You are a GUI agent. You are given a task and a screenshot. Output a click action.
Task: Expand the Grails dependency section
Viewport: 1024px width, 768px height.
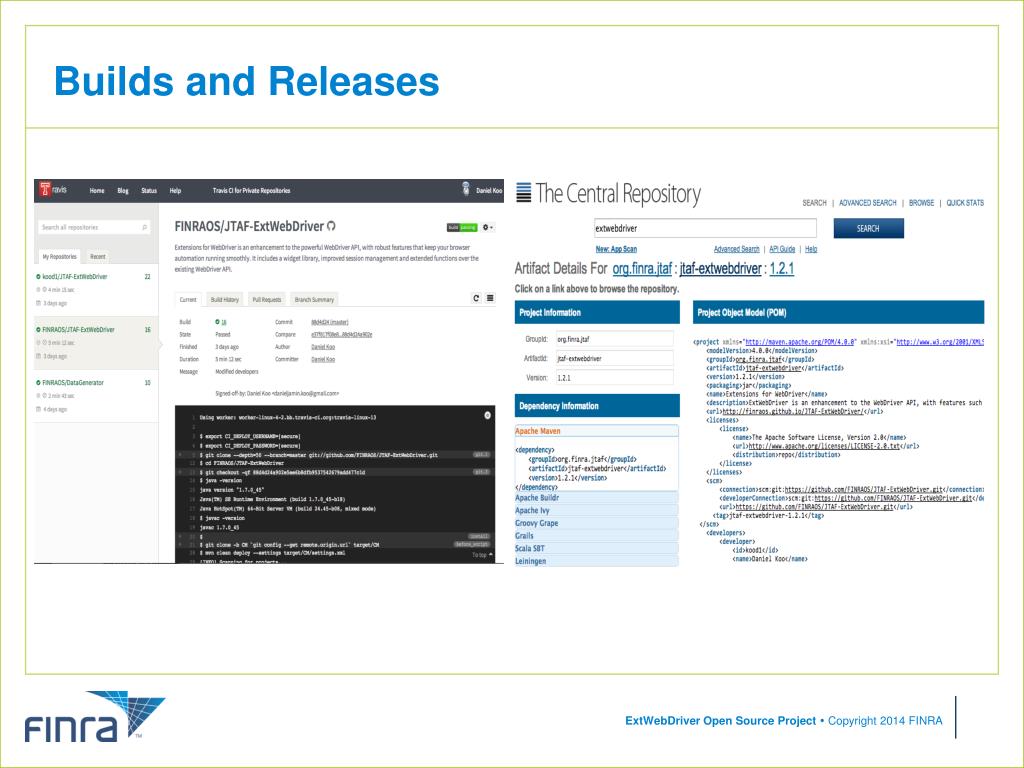point(596,536)
